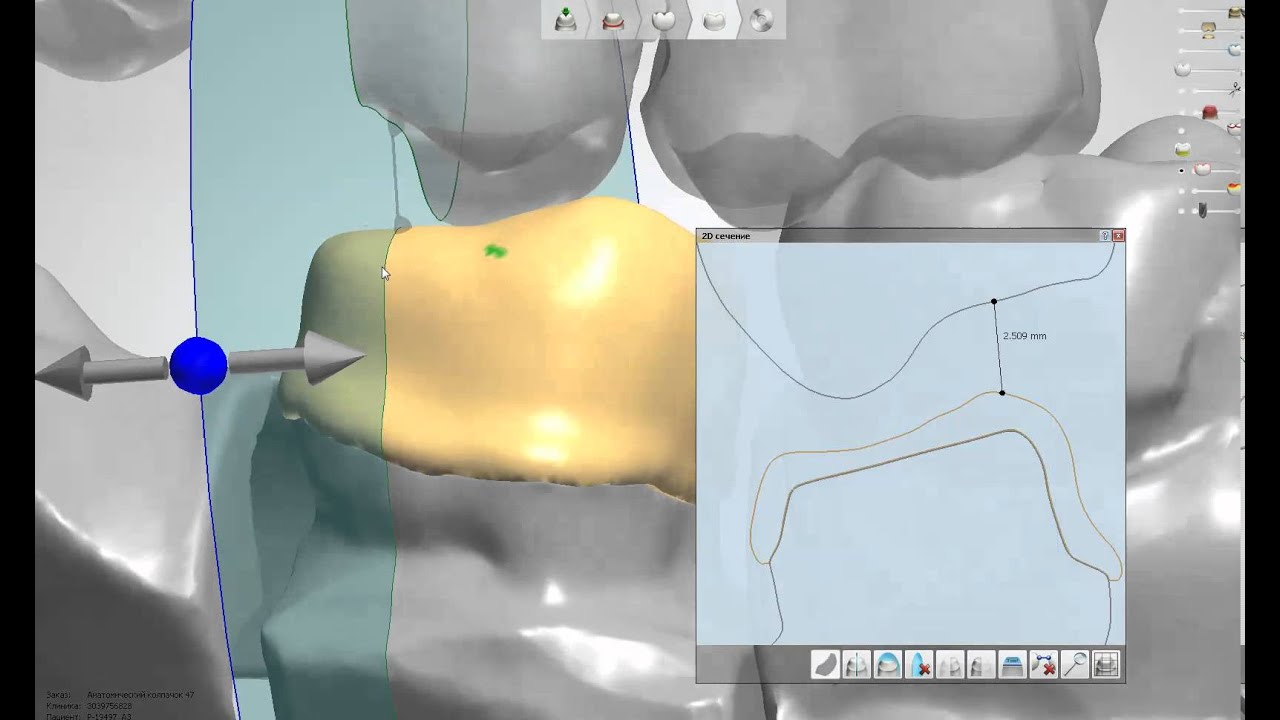Screen dimensions: 1280x720
Task: Click the 2.509 mm measurement label
Action: (x=1024, y=336)
